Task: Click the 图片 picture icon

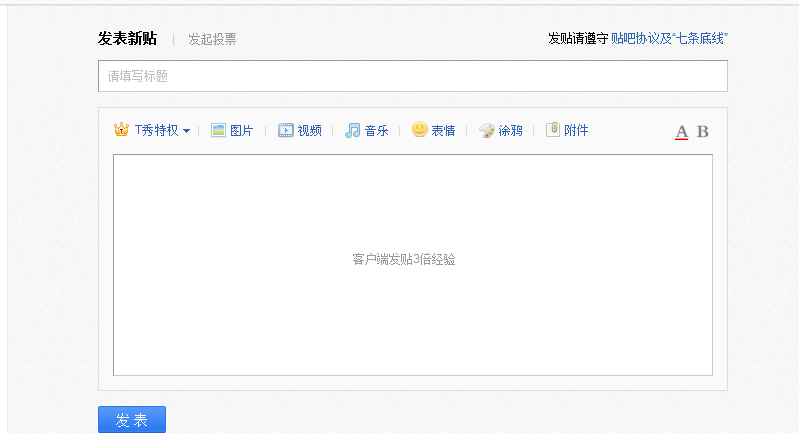Action: tap(218, 130)
